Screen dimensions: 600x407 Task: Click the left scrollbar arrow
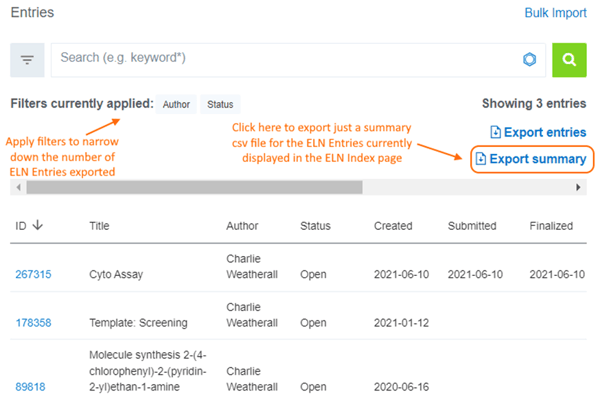[x=18, y=187]
